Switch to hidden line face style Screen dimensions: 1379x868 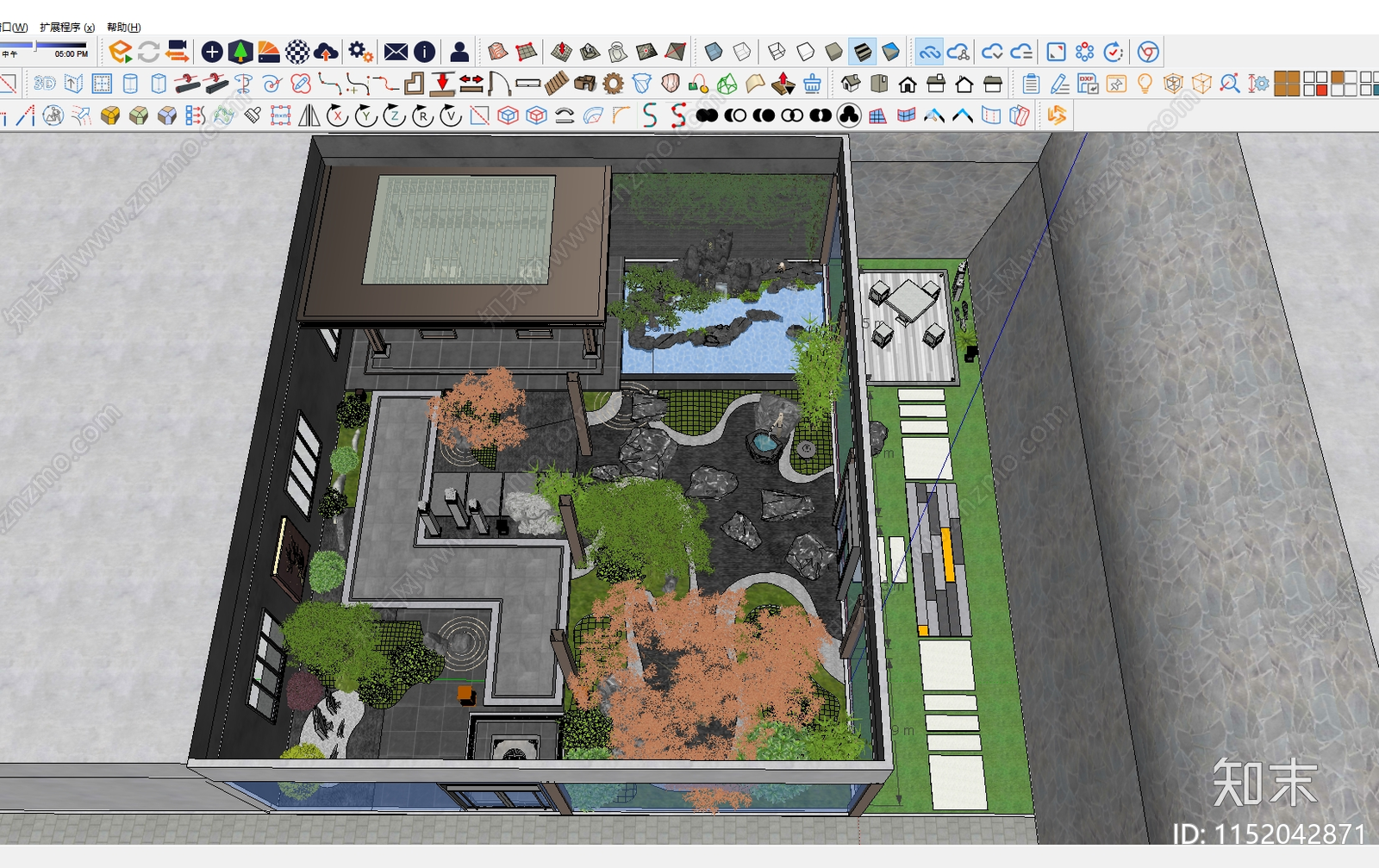pyautogui.click(x=805, y=52)
